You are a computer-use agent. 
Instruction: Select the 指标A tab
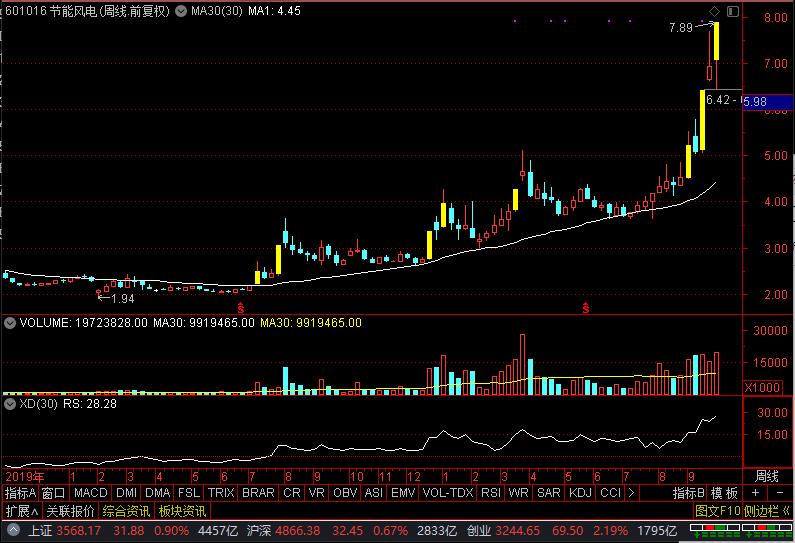tap(20, 493)
